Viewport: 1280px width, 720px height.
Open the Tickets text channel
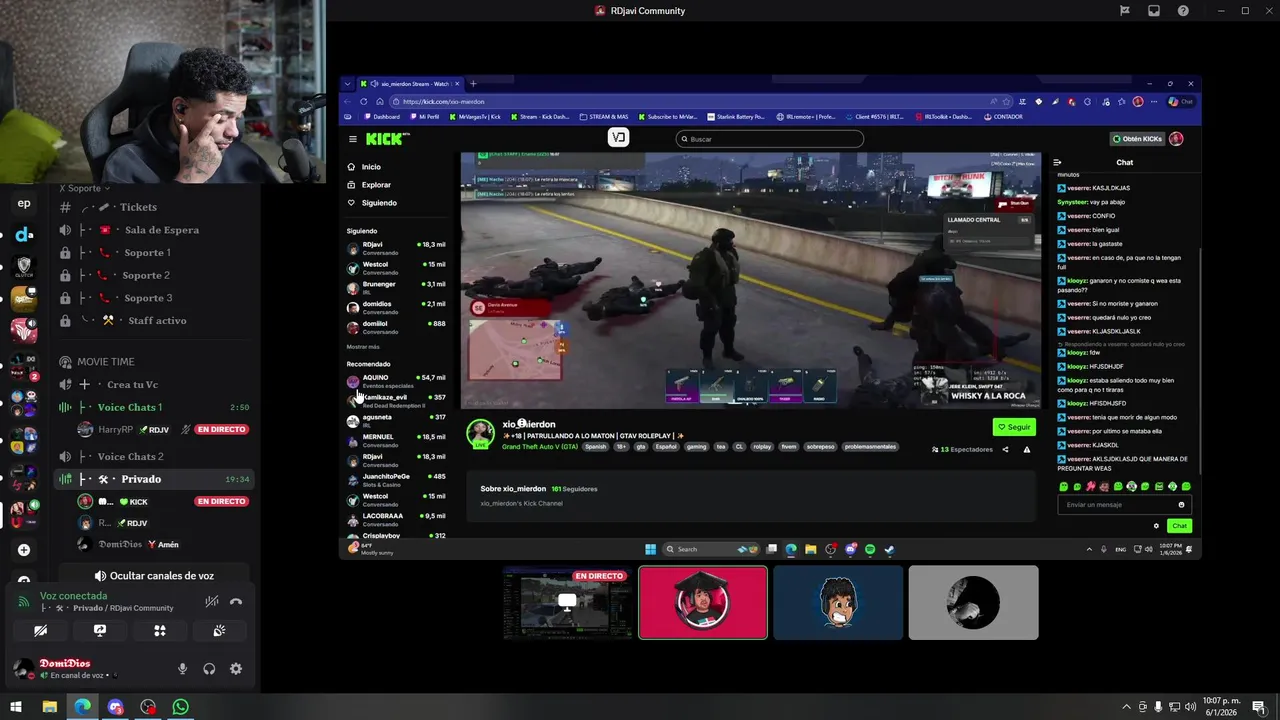[x=153, y=207]
